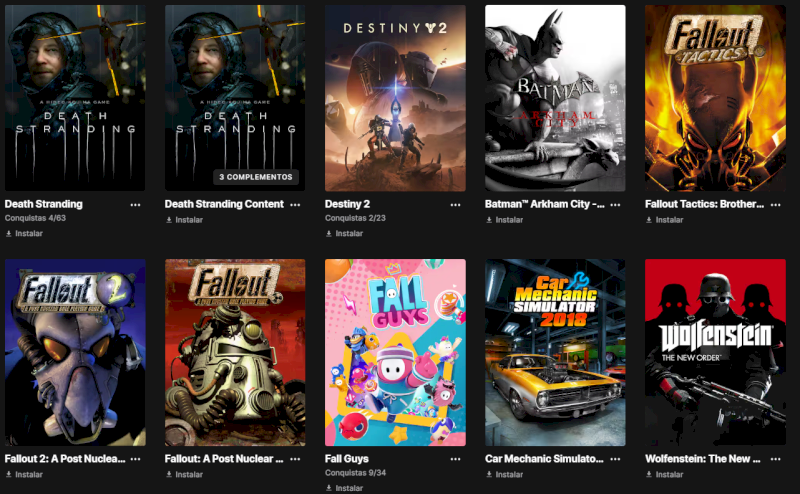
Task: Open more options for Fall Guys
Action: [x=455, y=459]
